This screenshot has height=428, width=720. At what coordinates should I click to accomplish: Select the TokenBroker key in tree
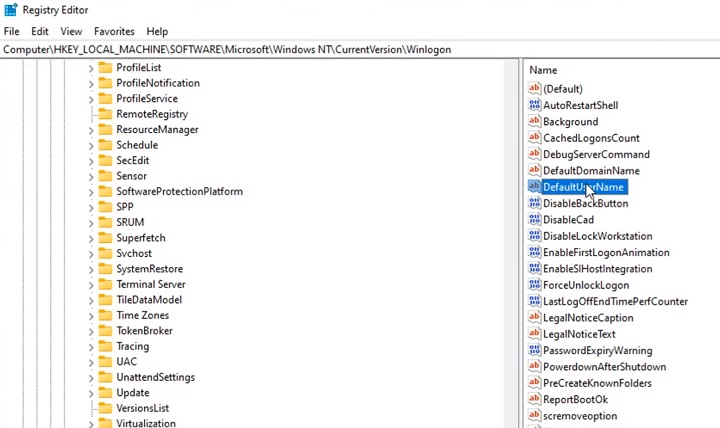(x=144, y=331)
